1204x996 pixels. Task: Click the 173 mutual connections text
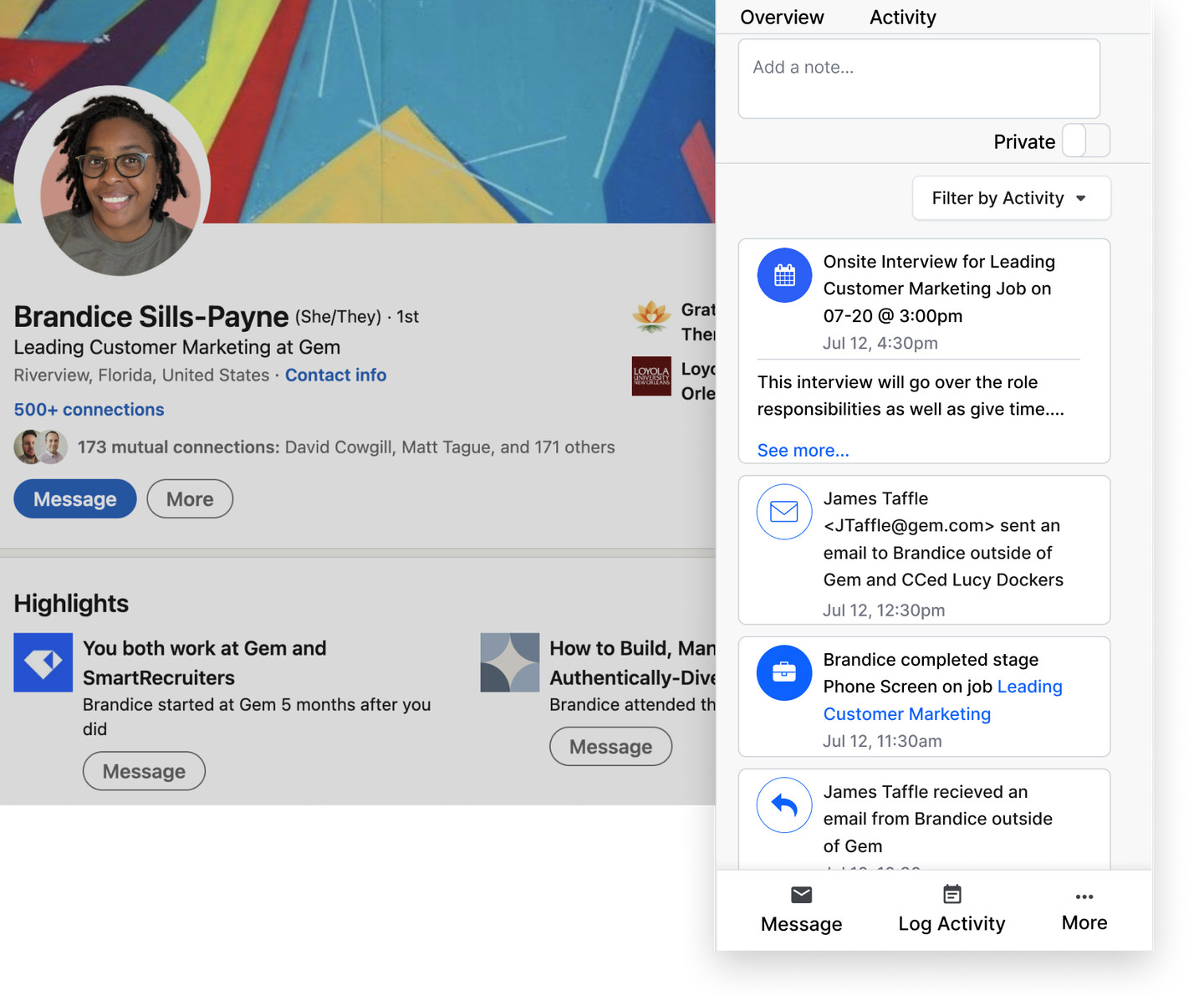tap(178, 447)
